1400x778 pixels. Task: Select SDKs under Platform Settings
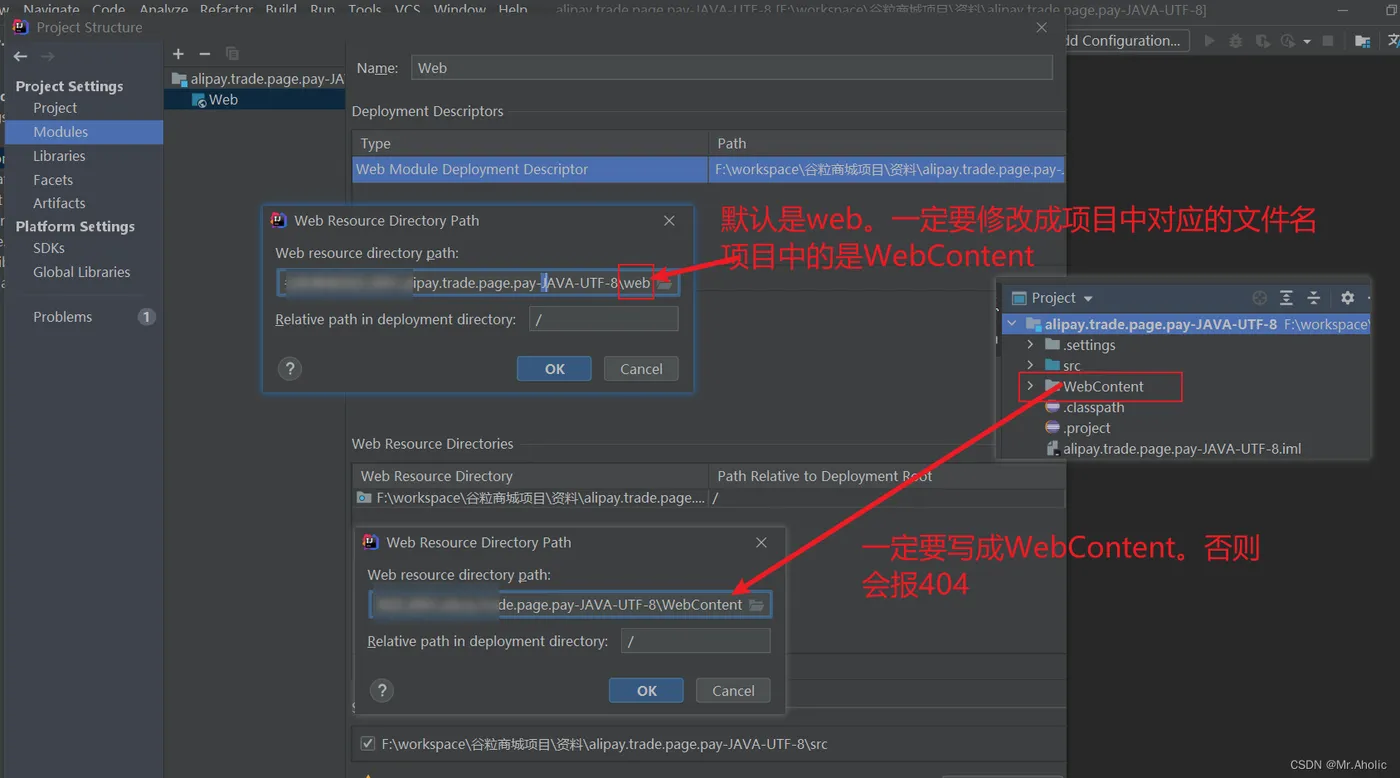pos(49,248)
